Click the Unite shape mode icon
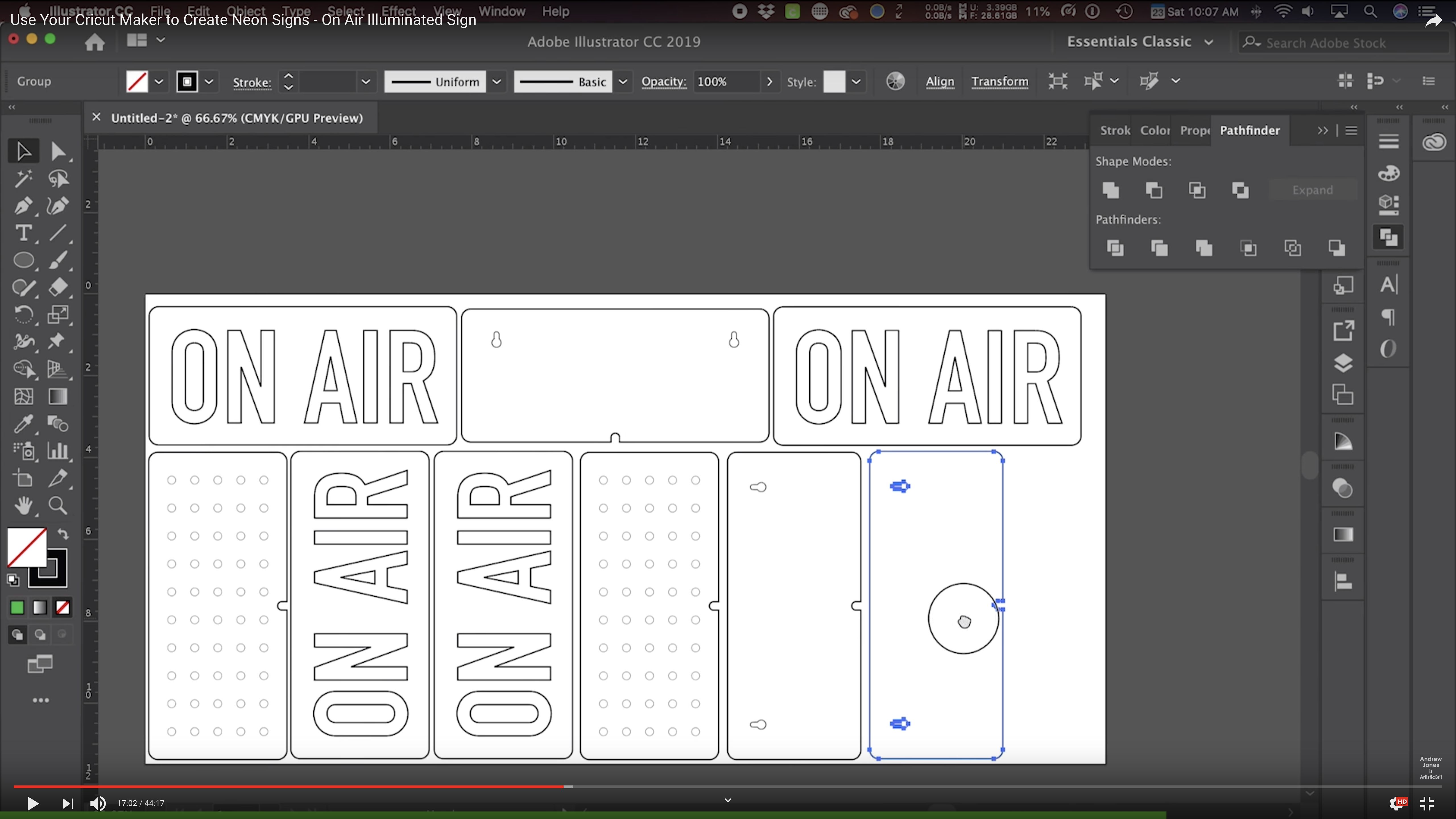 click(1110, 190)
